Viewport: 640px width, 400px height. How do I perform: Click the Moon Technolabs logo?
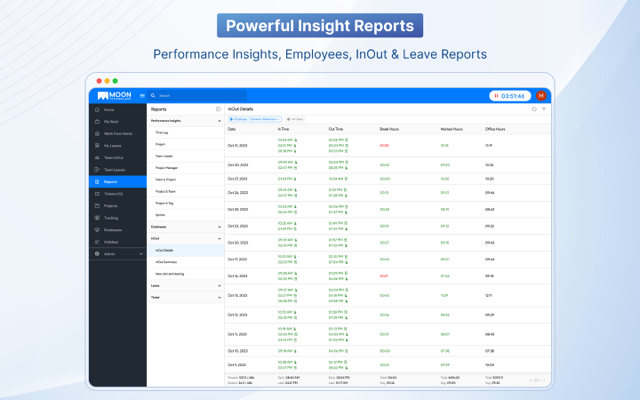[114, 96]
